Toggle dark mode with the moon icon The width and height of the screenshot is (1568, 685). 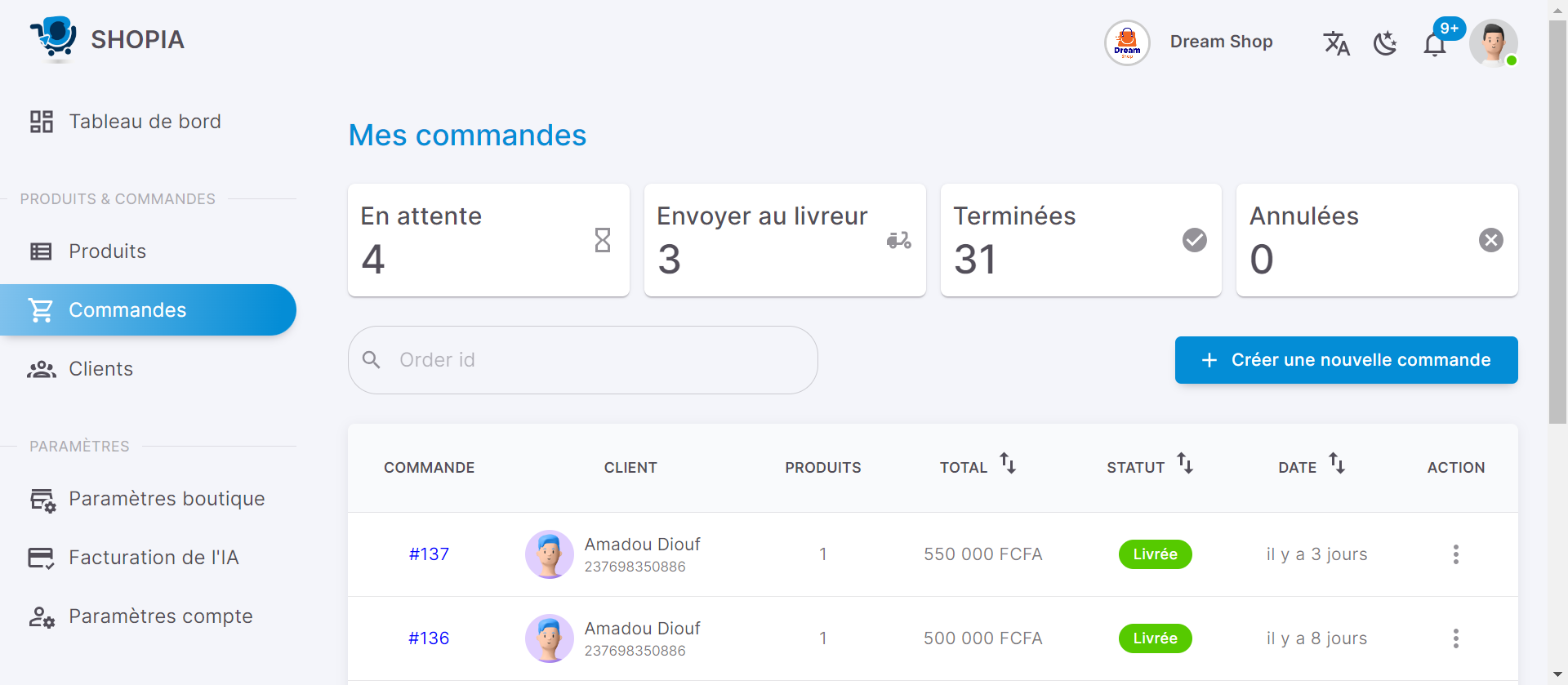point(1385,43)
